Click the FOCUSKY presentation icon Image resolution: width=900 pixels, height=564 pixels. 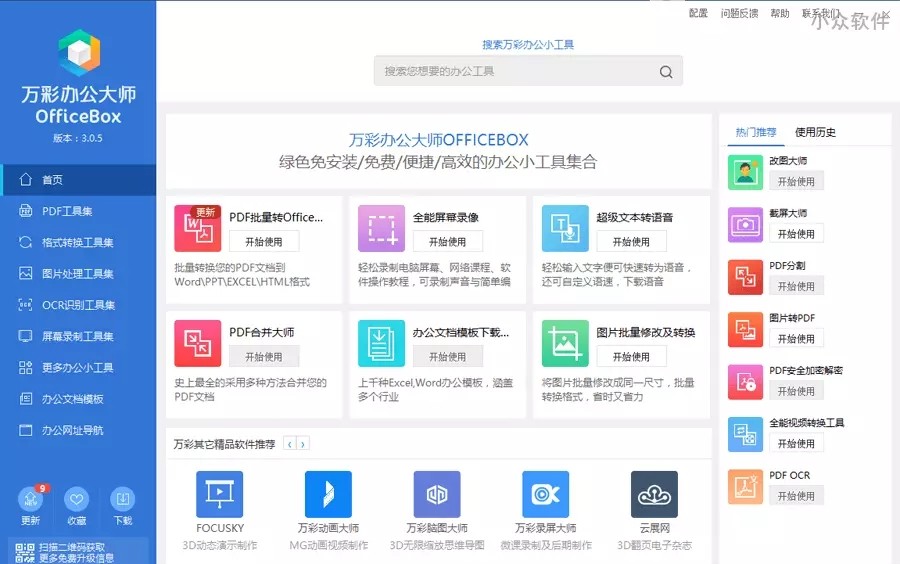[x=219, y=494]
